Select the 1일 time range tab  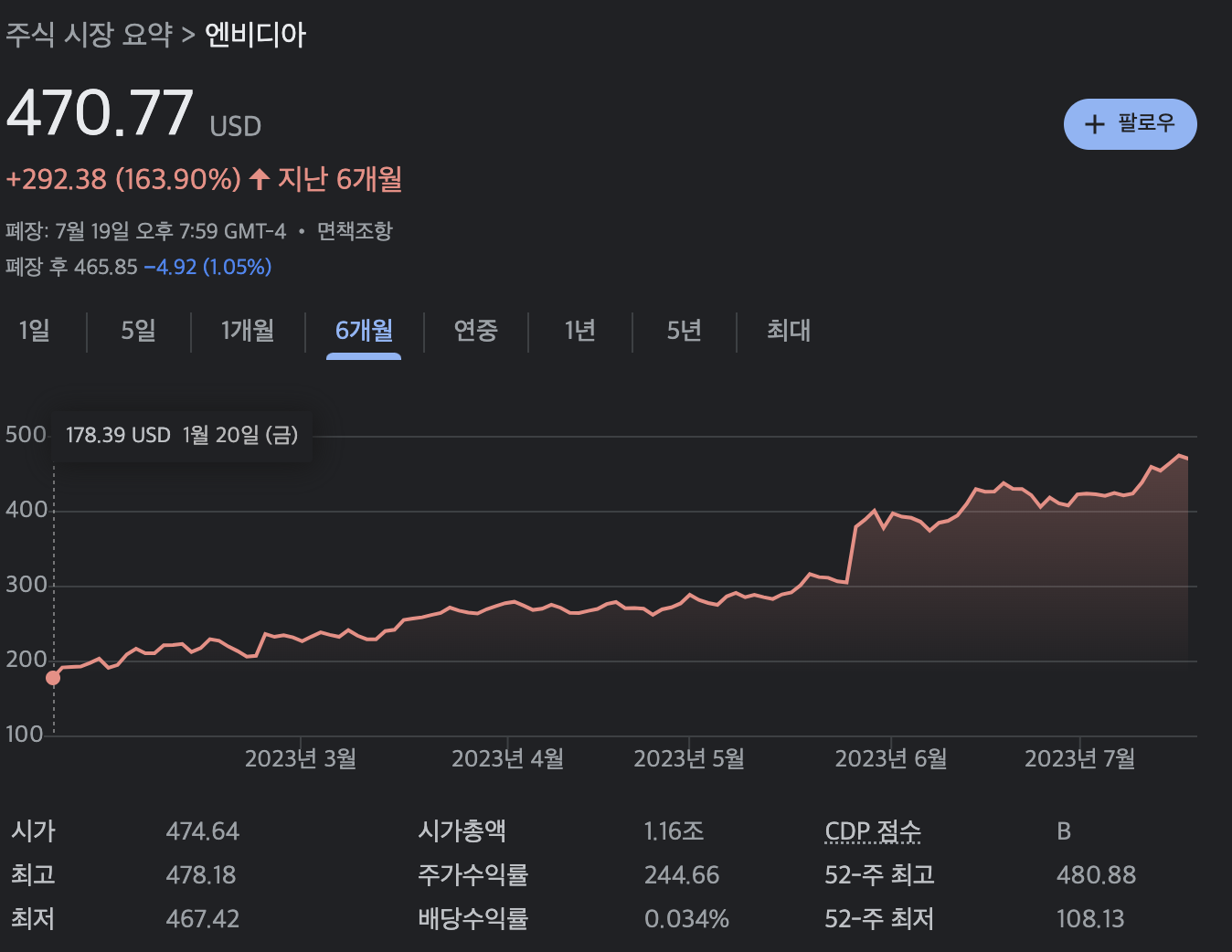35,330
